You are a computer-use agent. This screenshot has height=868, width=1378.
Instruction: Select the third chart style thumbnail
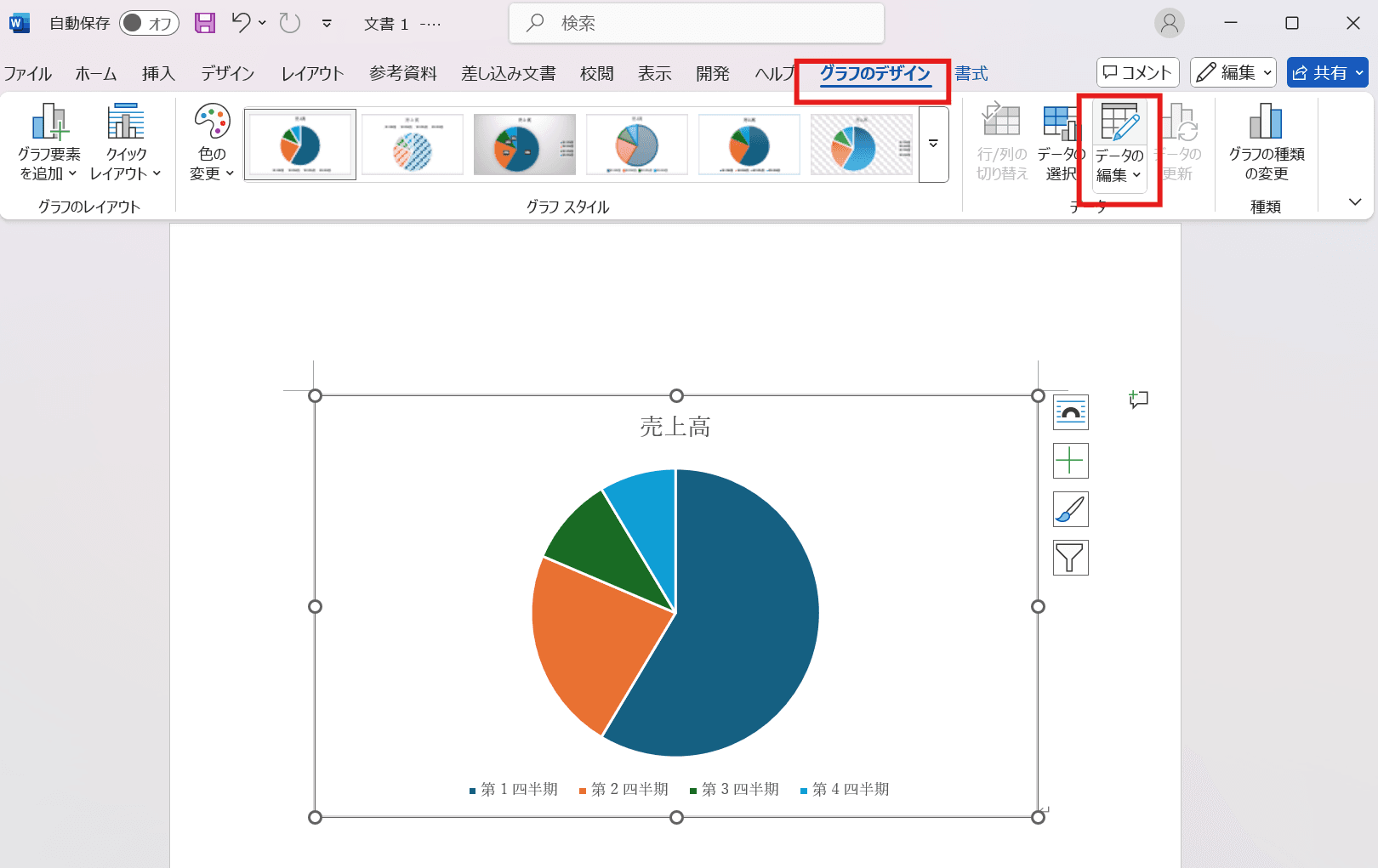tap(525, 145)
